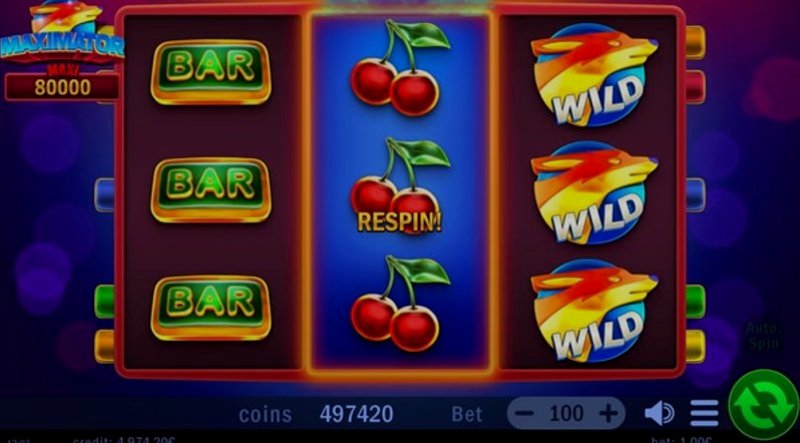800x443 pixels.
Task: Click the RESPIN! cherries symbol
Action: point(399,186)
